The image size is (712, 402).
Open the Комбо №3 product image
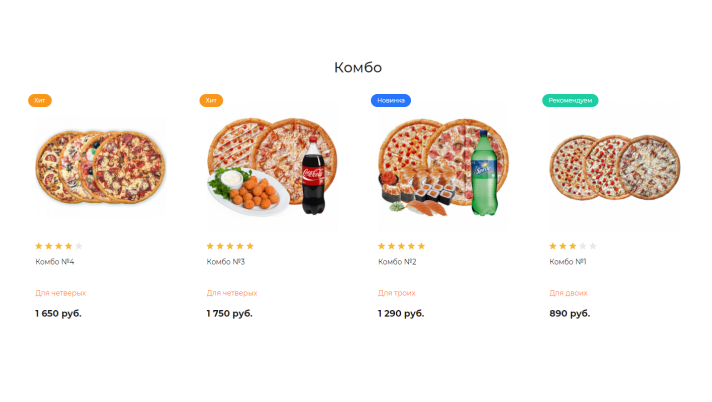pyautogui.click(x=271, y=166)
